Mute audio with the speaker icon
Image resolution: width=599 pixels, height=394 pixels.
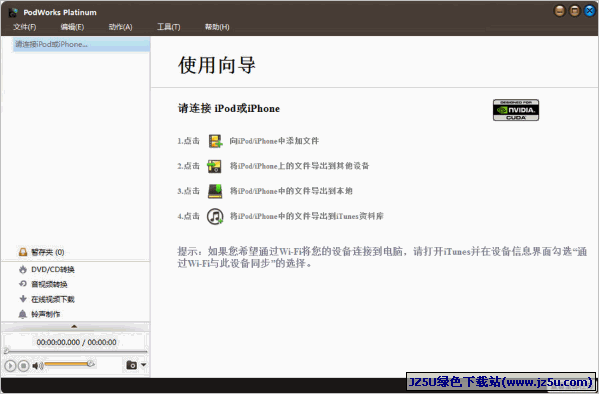pyautogui.click(x=37, y=366)
